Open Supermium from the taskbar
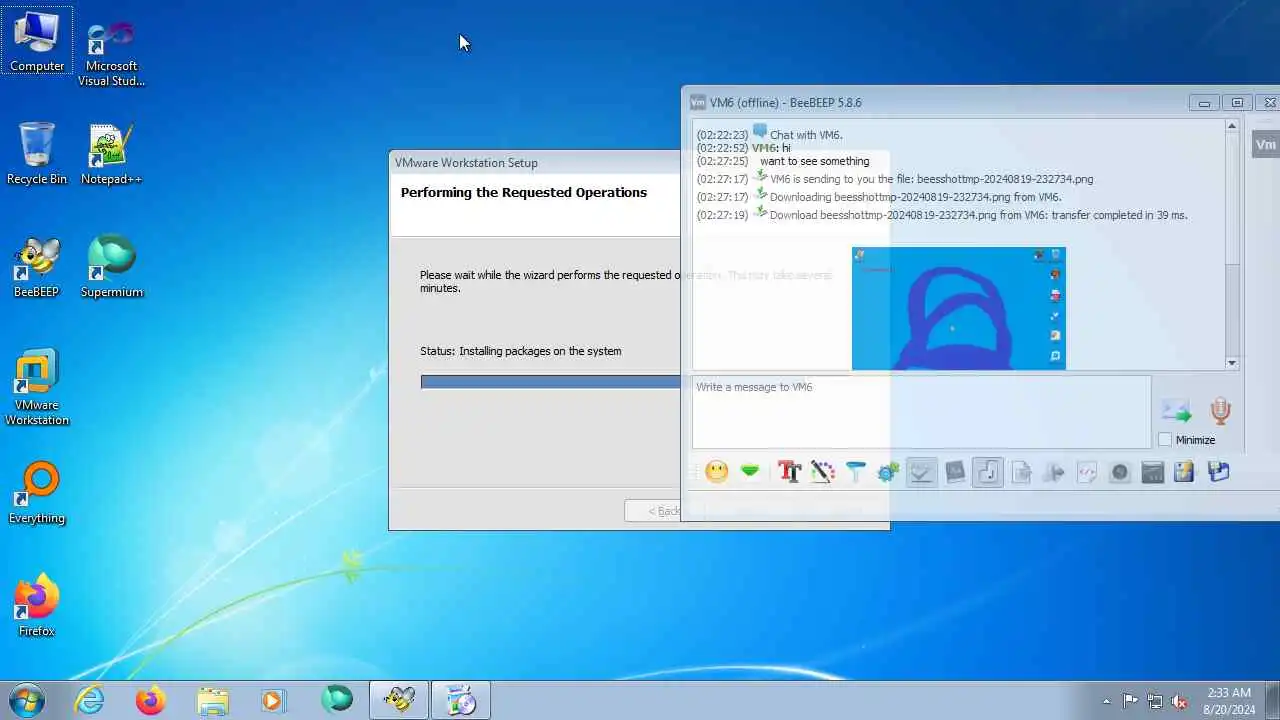This screenshot has height=720, width=1280. coord(337,699)
